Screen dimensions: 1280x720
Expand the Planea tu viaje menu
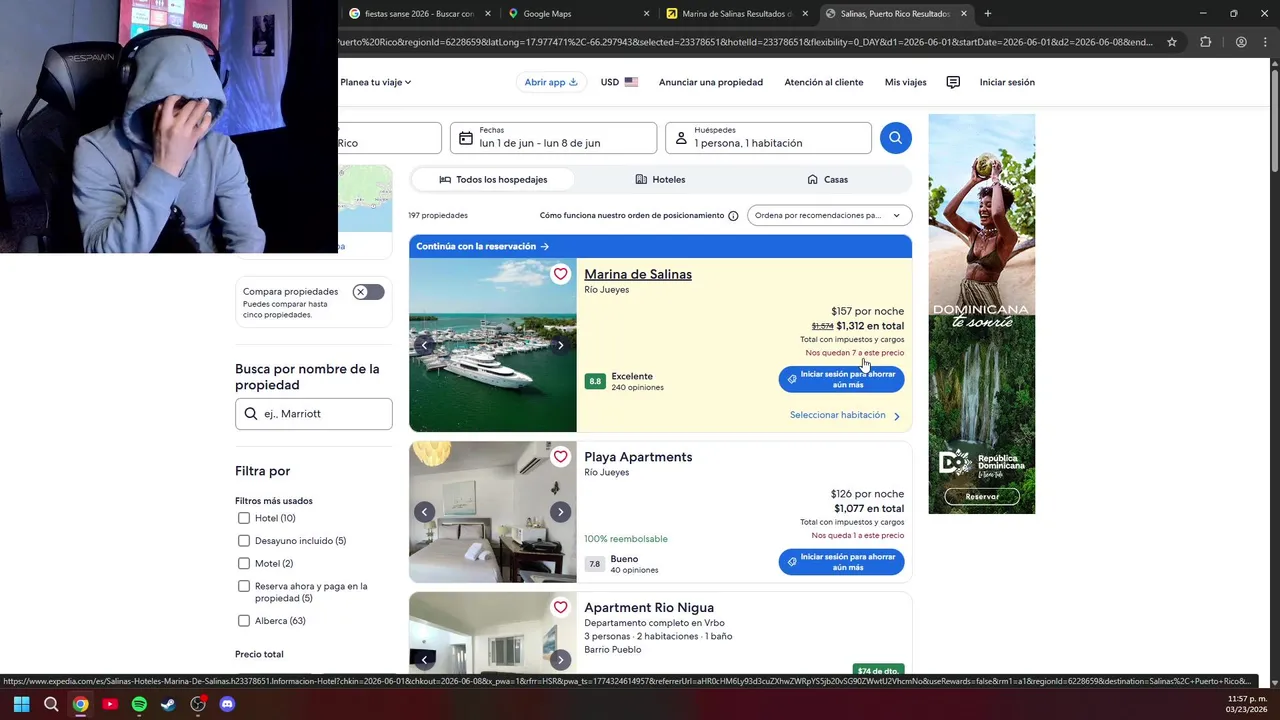coord(375,82)
